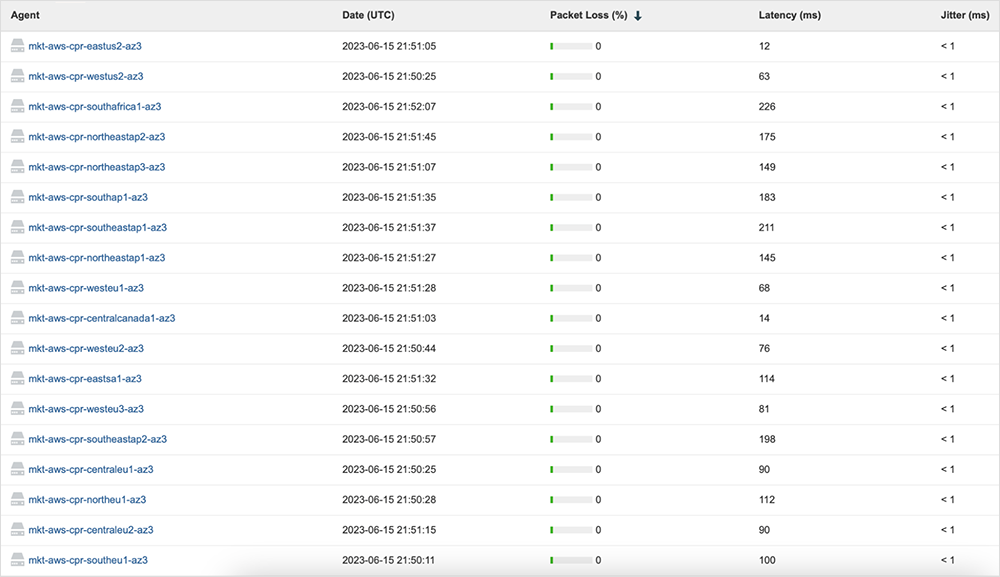Open the mkt-aws-cpr-centraleu2-az3 agent link
This screenshot has height=577, width=1000.
pyautogui.click(x=91, y=530)
